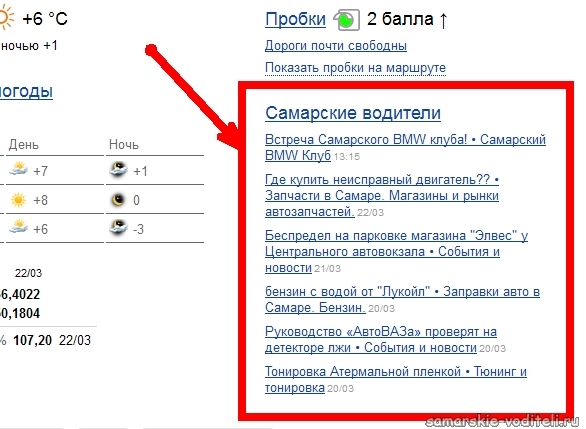The height and width of the screenshot is (429, 586).
Task: Open the Пробки traffic link
Action: pos(295,19)
